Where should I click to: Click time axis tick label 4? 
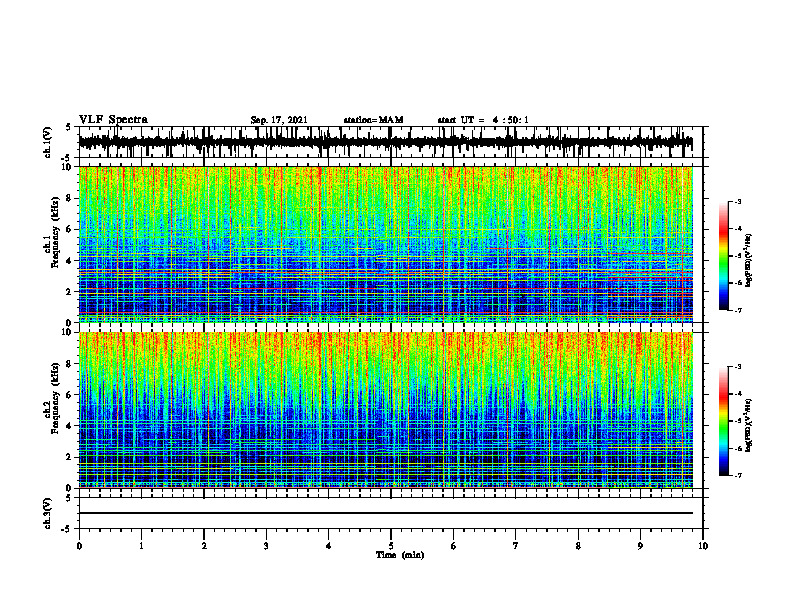[x=329, y=546]
